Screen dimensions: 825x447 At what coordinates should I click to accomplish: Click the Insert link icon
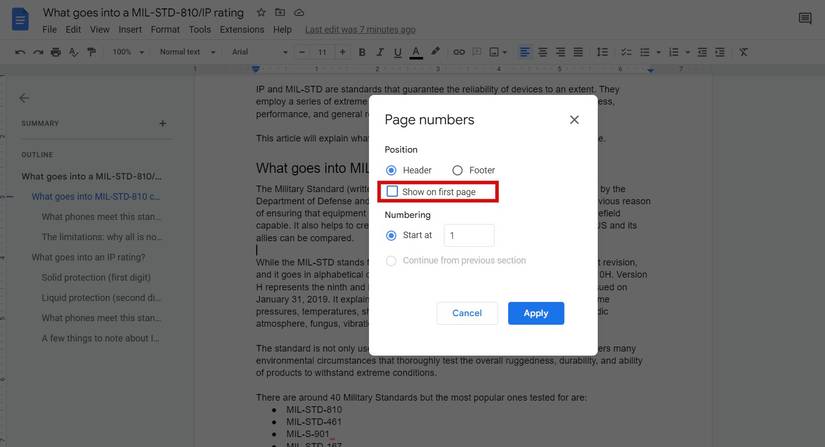pyautogui.click(x=459, y=52)
